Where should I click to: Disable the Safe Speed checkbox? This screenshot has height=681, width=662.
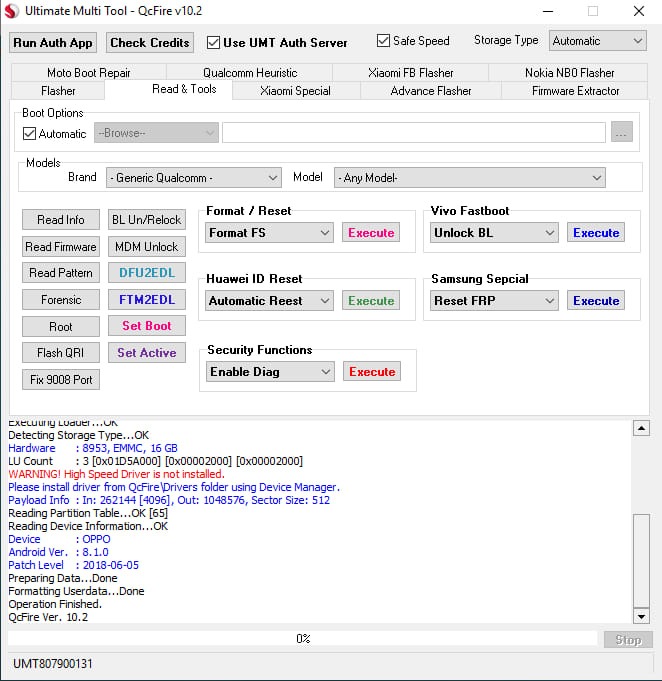(x=384, y=41)
